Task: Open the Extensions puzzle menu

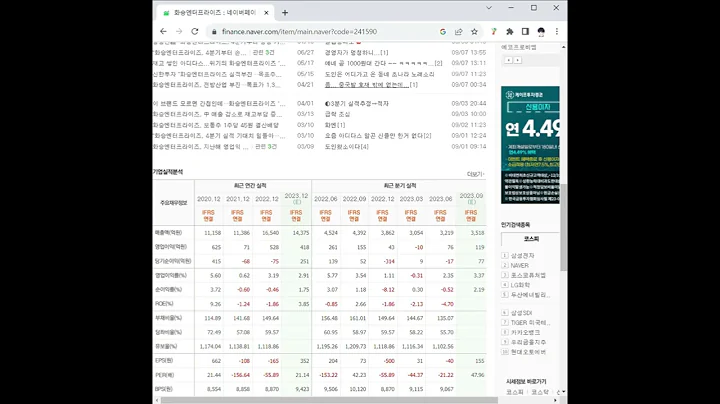Action: [x=510, y=32]
